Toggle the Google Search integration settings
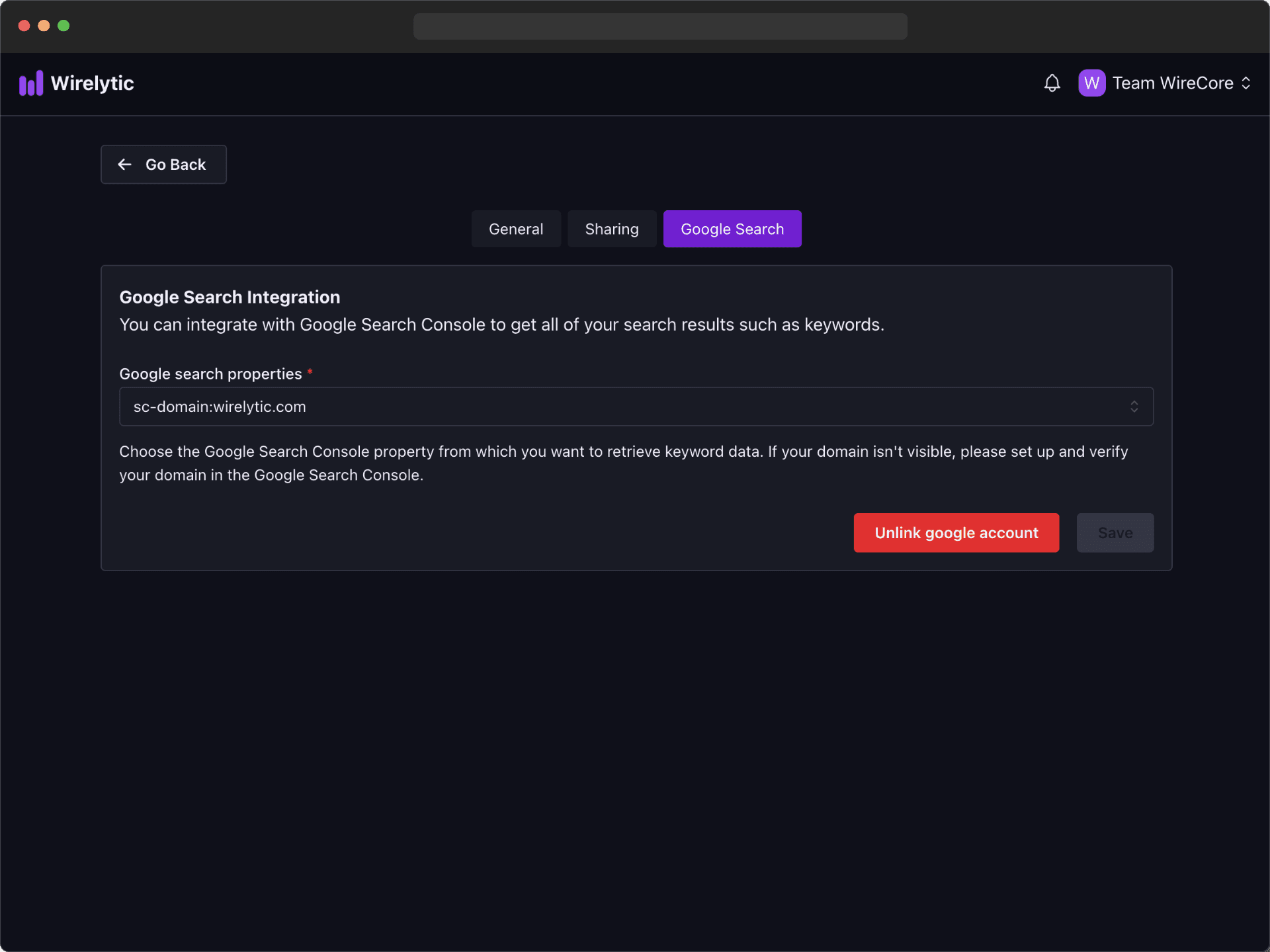Screen dimensions: 1270x952 click(x=733, y=228)
